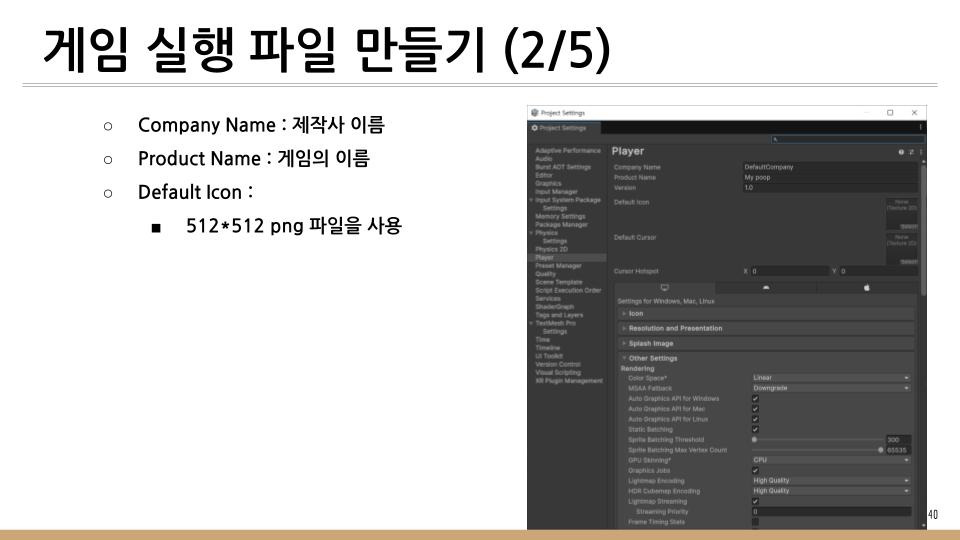This screenshot has width=960, height=540.
Task: Click the Player preset sliders icon
Action: click(x=911, y=152)
